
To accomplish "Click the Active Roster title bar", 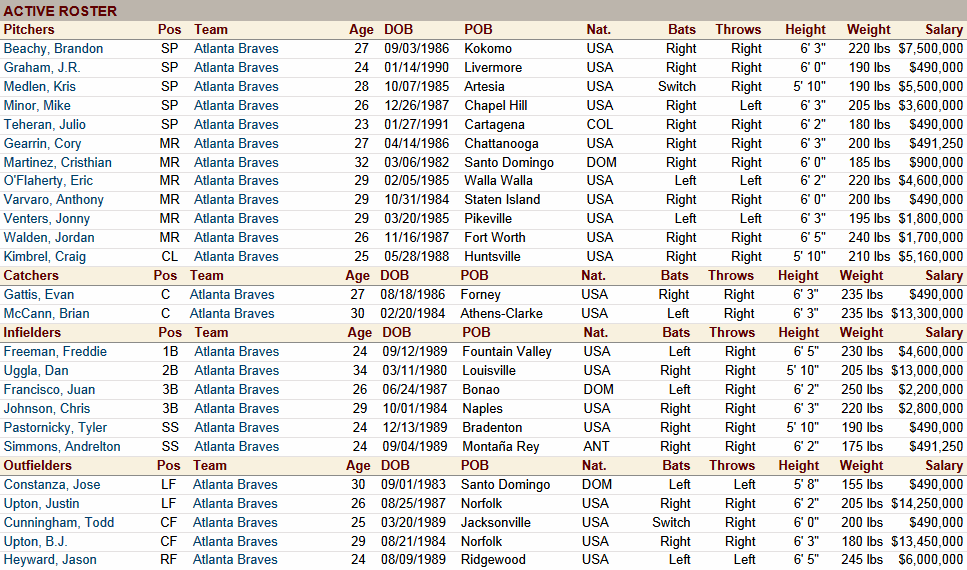I will (x=60, y=11).
